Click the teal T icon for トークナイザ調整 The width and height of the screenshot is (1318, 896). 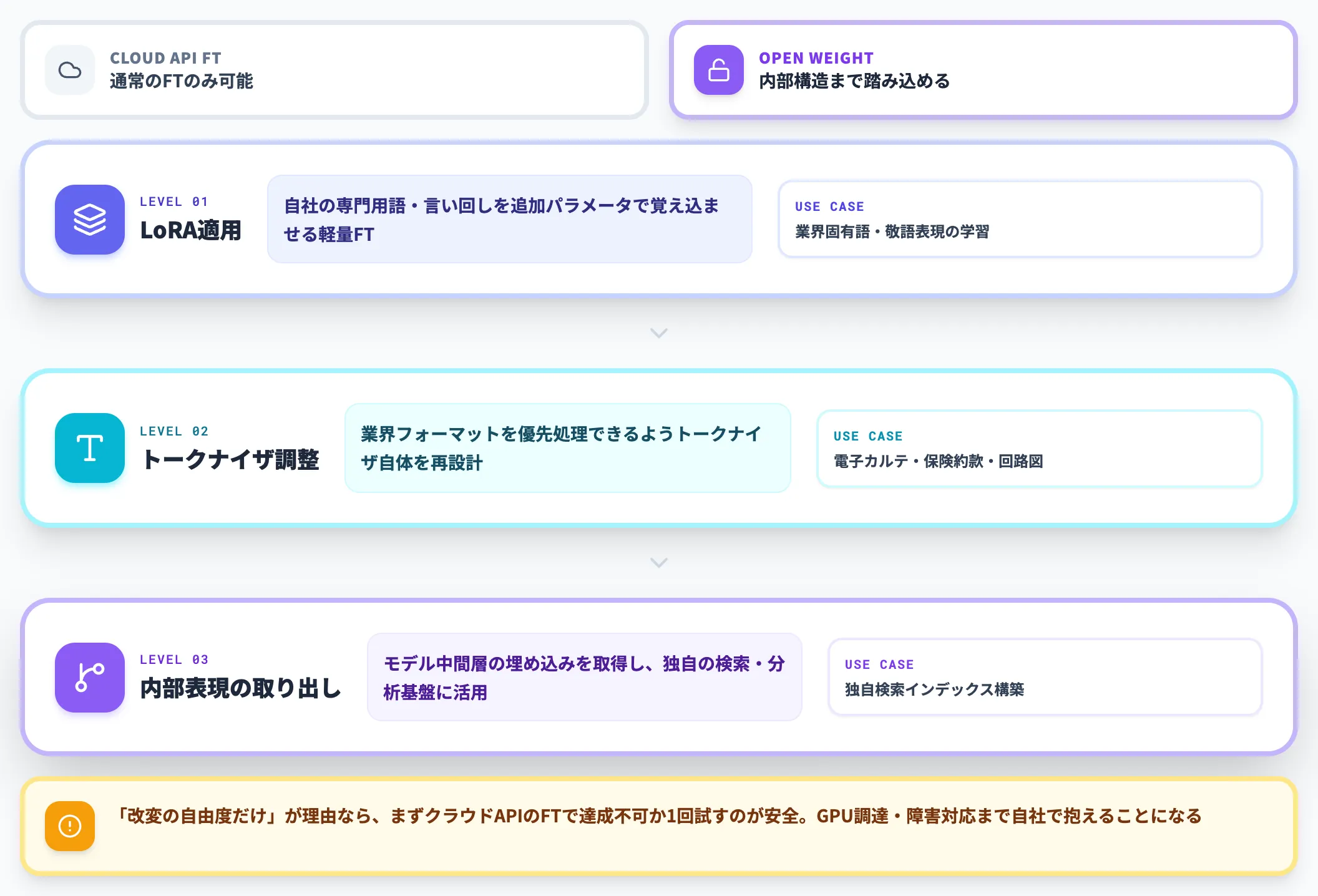pos(90,448)
